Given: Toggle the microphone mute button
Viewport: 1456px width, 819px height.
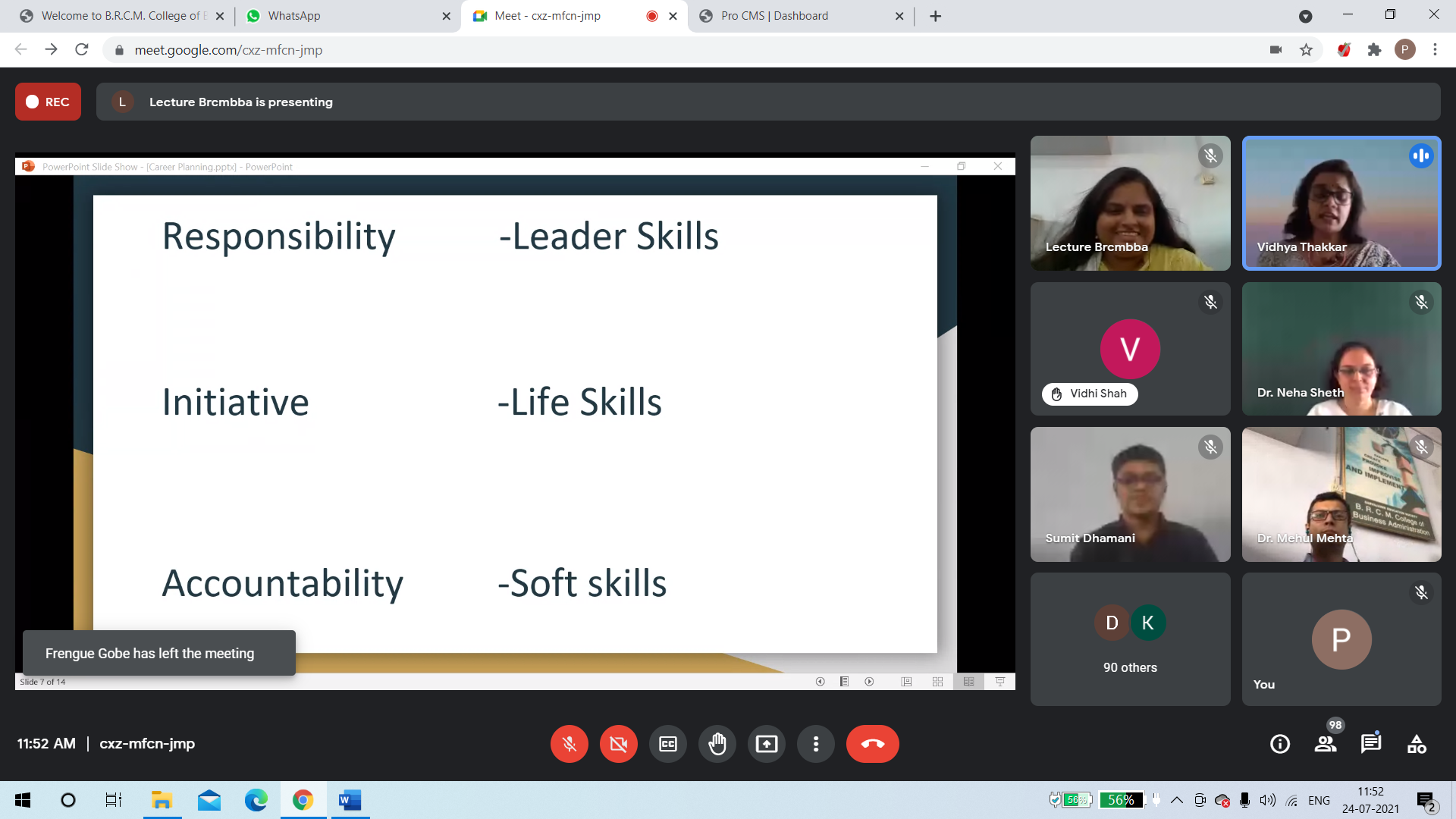Looking at the screenshot, I should [x=569, y=744].
